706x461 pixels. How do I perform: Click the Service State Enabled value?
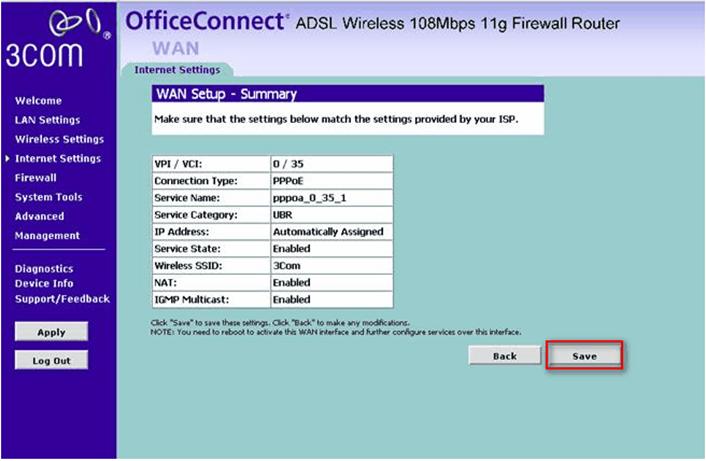(291, 249)
